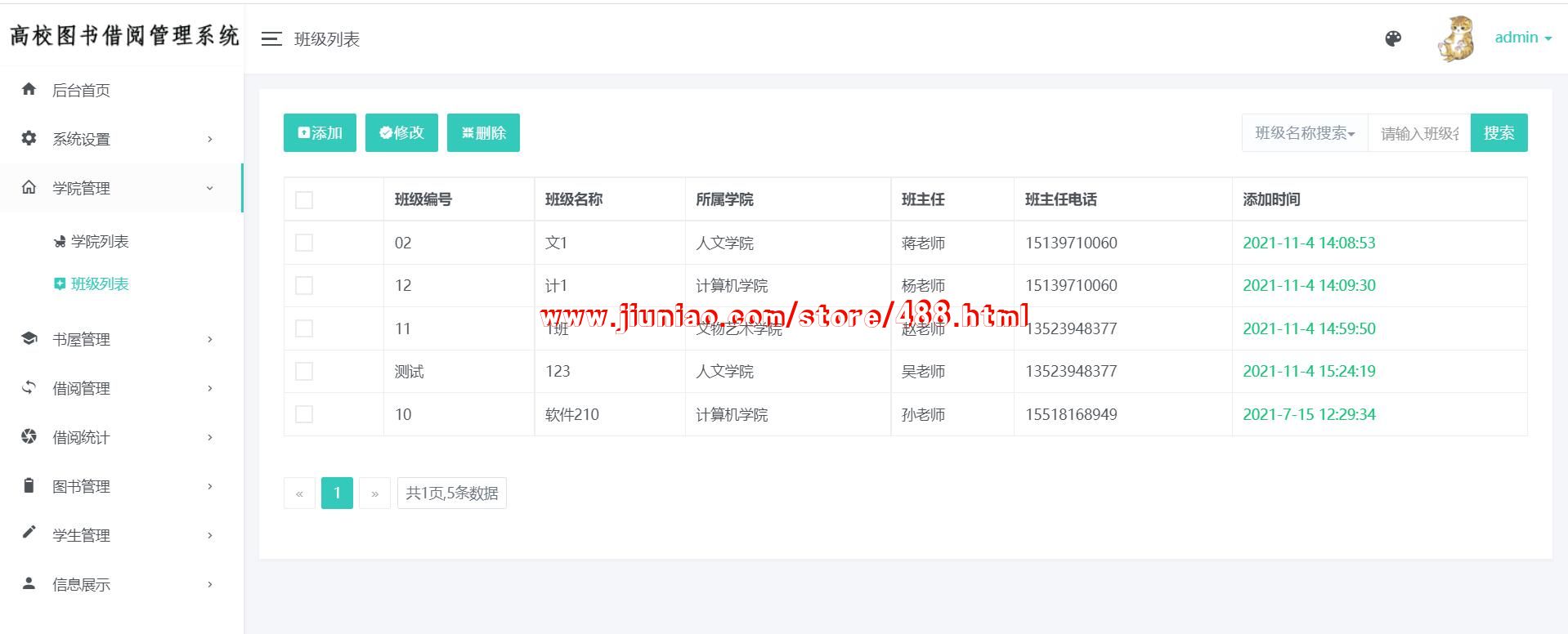Select the checkbox for row 测试

304,372
